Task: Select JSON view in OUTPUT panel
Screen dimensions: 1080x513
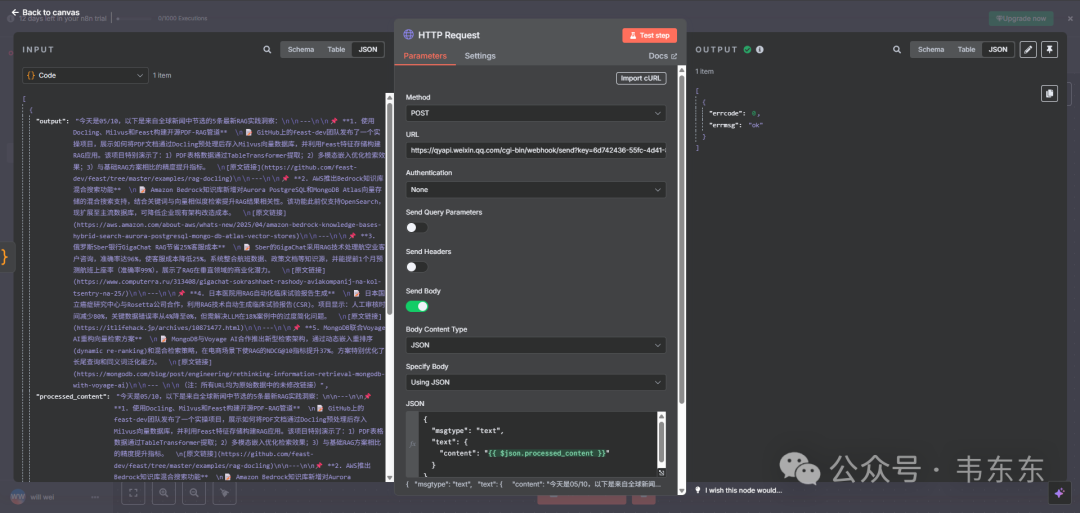Action: coord(998,50)
